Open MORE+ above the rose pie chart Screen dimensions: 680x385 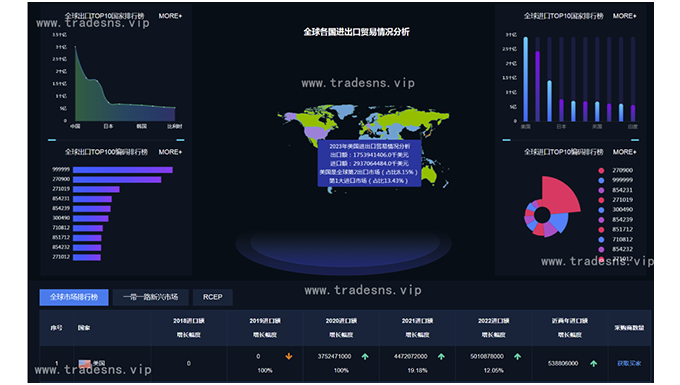tap(624, 152)
